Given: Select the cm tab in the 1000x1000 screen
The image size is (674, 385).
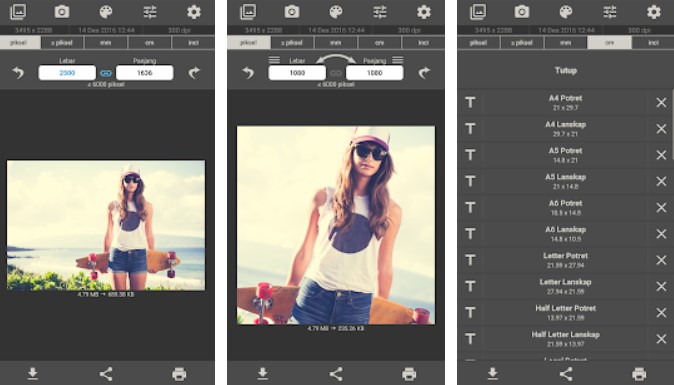Looking at the screenshot, I should [x=380, y=43].
